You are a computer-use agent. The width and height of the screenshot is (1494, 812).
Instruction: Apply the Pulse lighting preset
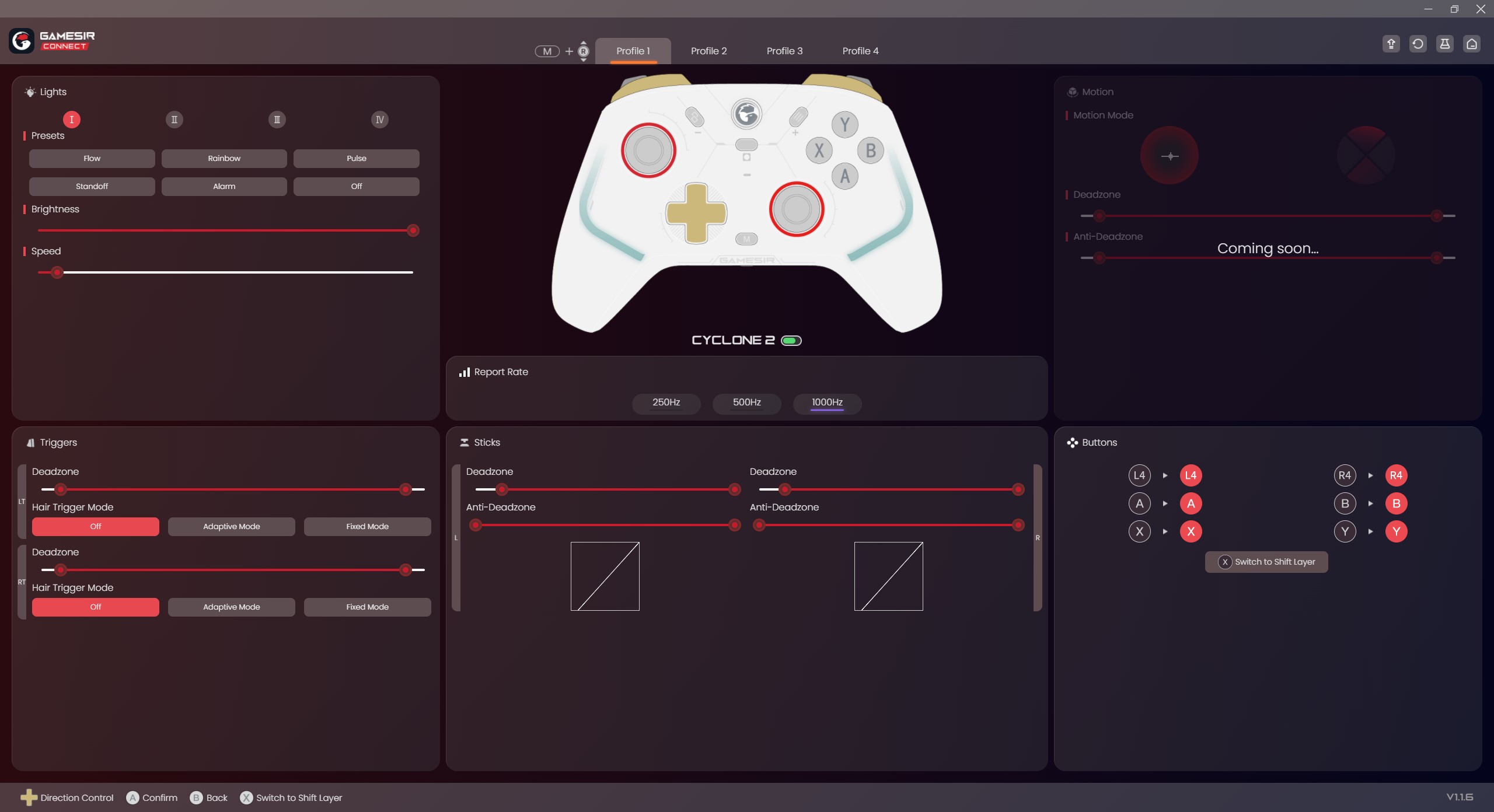tap(357, 159)
